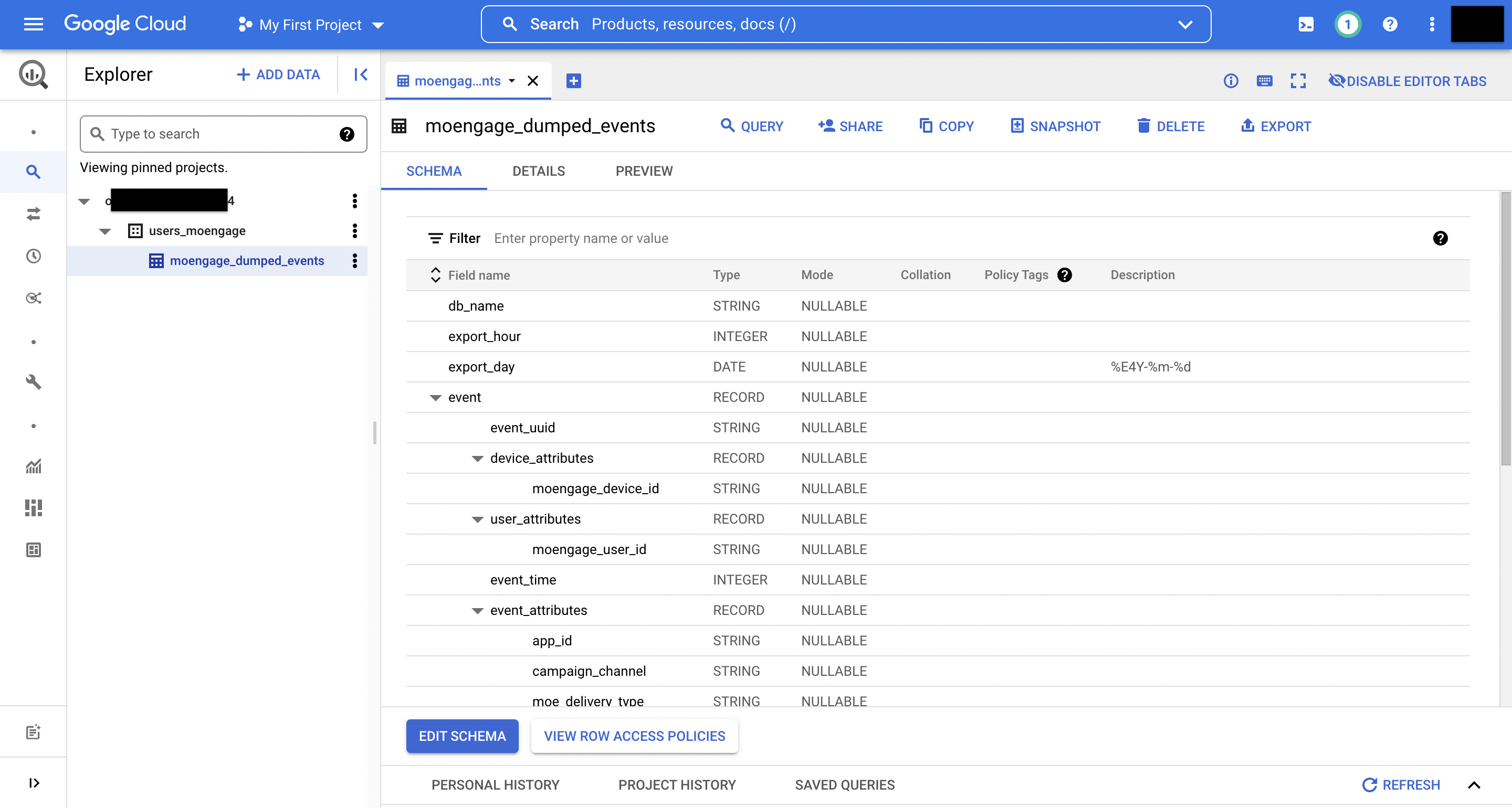Open the Monitoring chart icon in sidebar
This screenshot has height=808, width=1512.
(34, 466)
